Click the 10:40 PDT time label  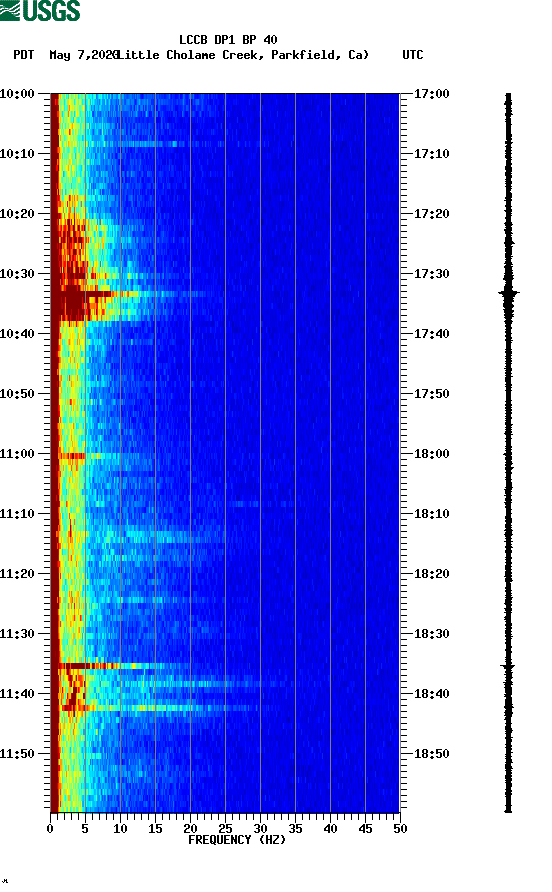18,334
